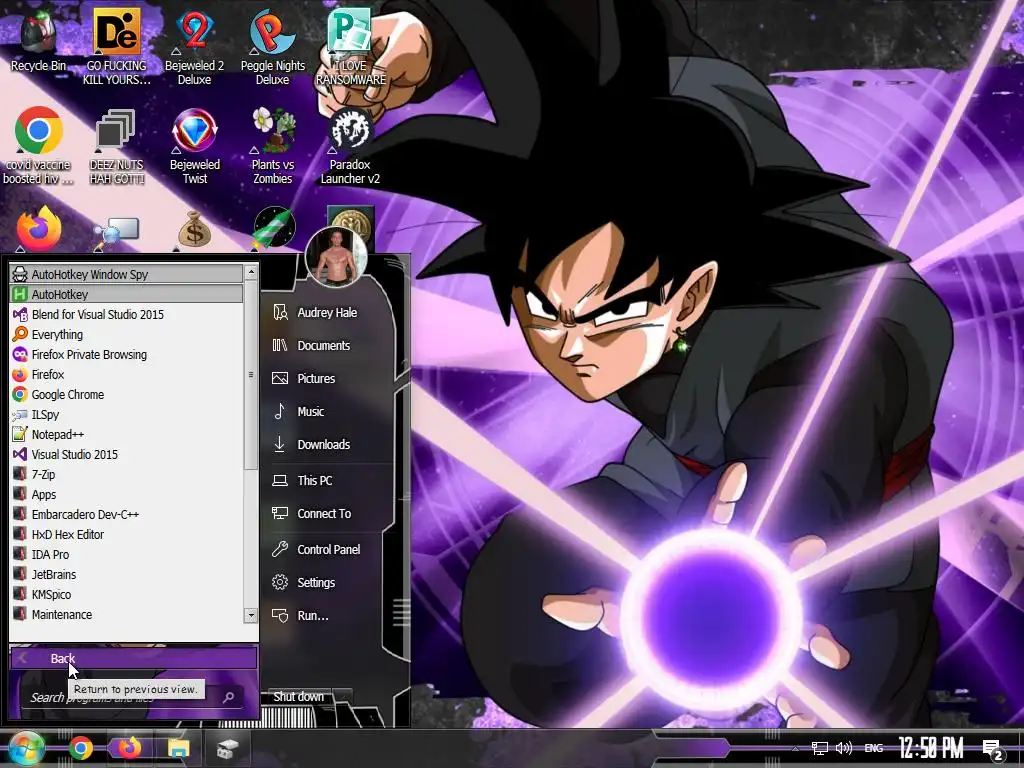Open the volume speaker tray icon
This screenshot has height=768, width=1024.
844,748
